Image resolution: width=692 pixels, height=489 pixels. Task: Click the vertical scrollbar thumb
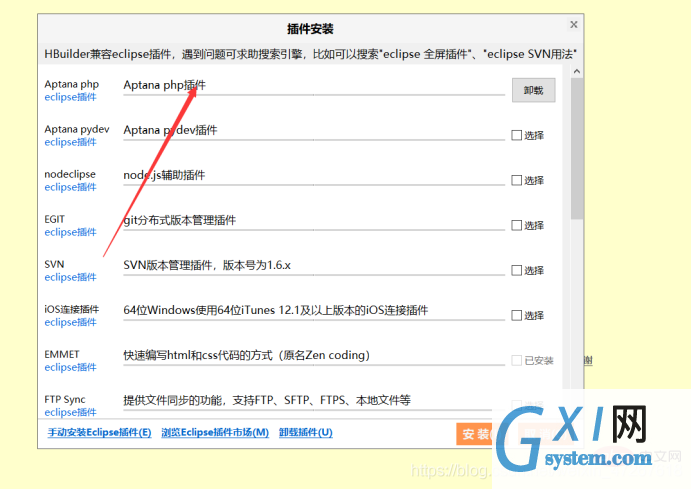click(576, 149)
